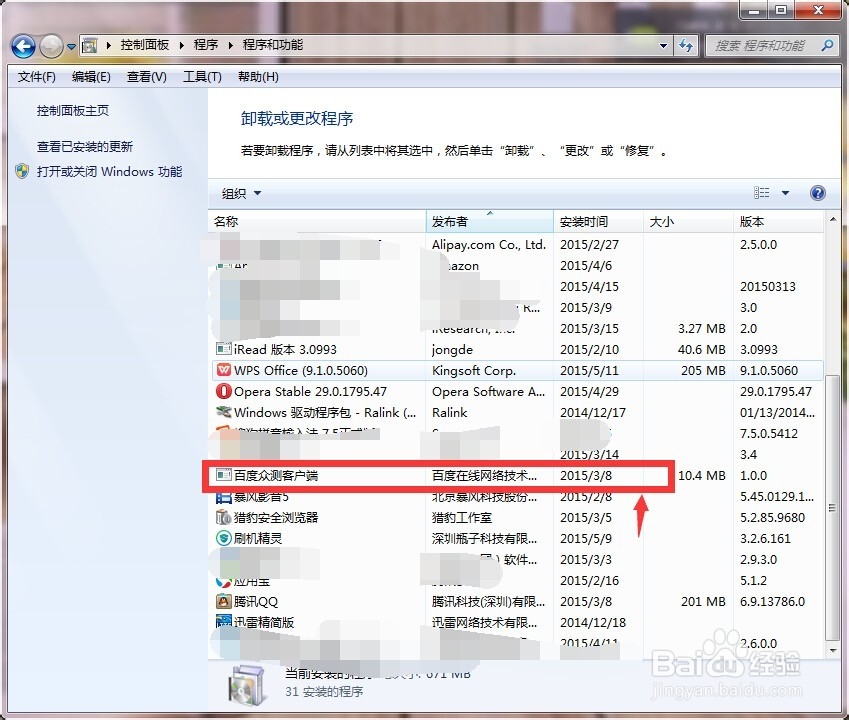The image size is (849, 720).
Task: Click the green 刷机精灵 icon
Action: [x=223, y=539]
